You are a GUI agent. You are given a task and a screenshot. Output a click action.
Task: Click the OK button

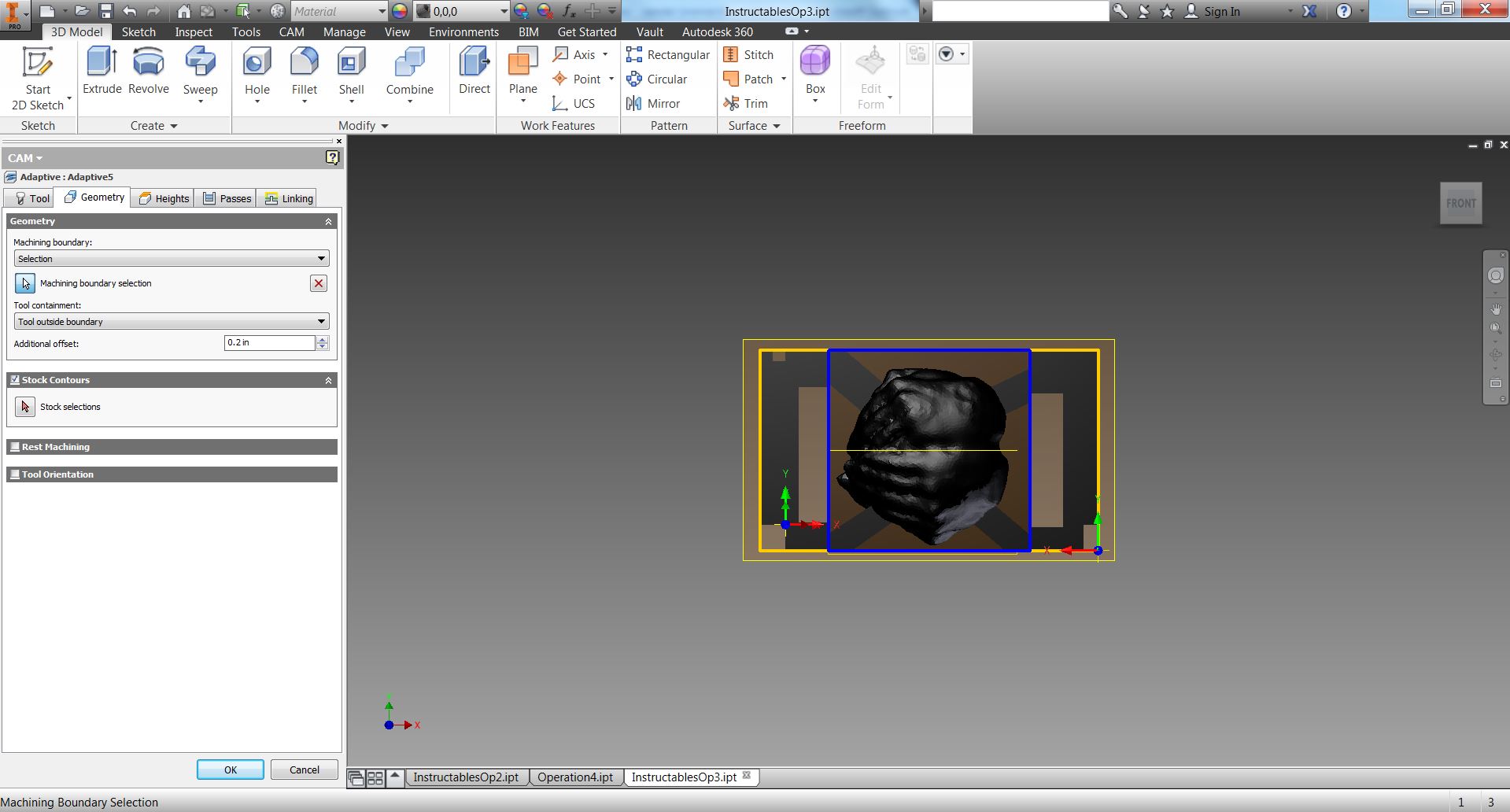(x=231, y=770)
